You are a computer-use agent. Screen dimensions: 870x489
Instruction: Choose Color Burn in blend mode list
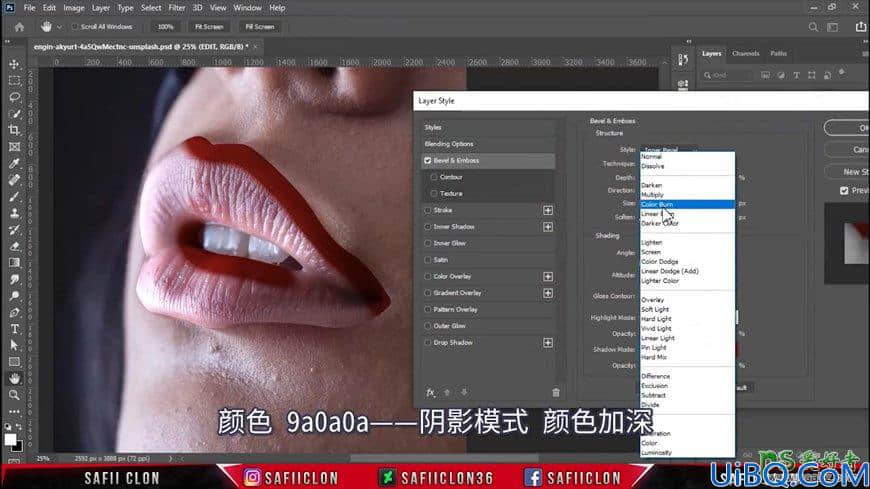[x=687, y=204]
